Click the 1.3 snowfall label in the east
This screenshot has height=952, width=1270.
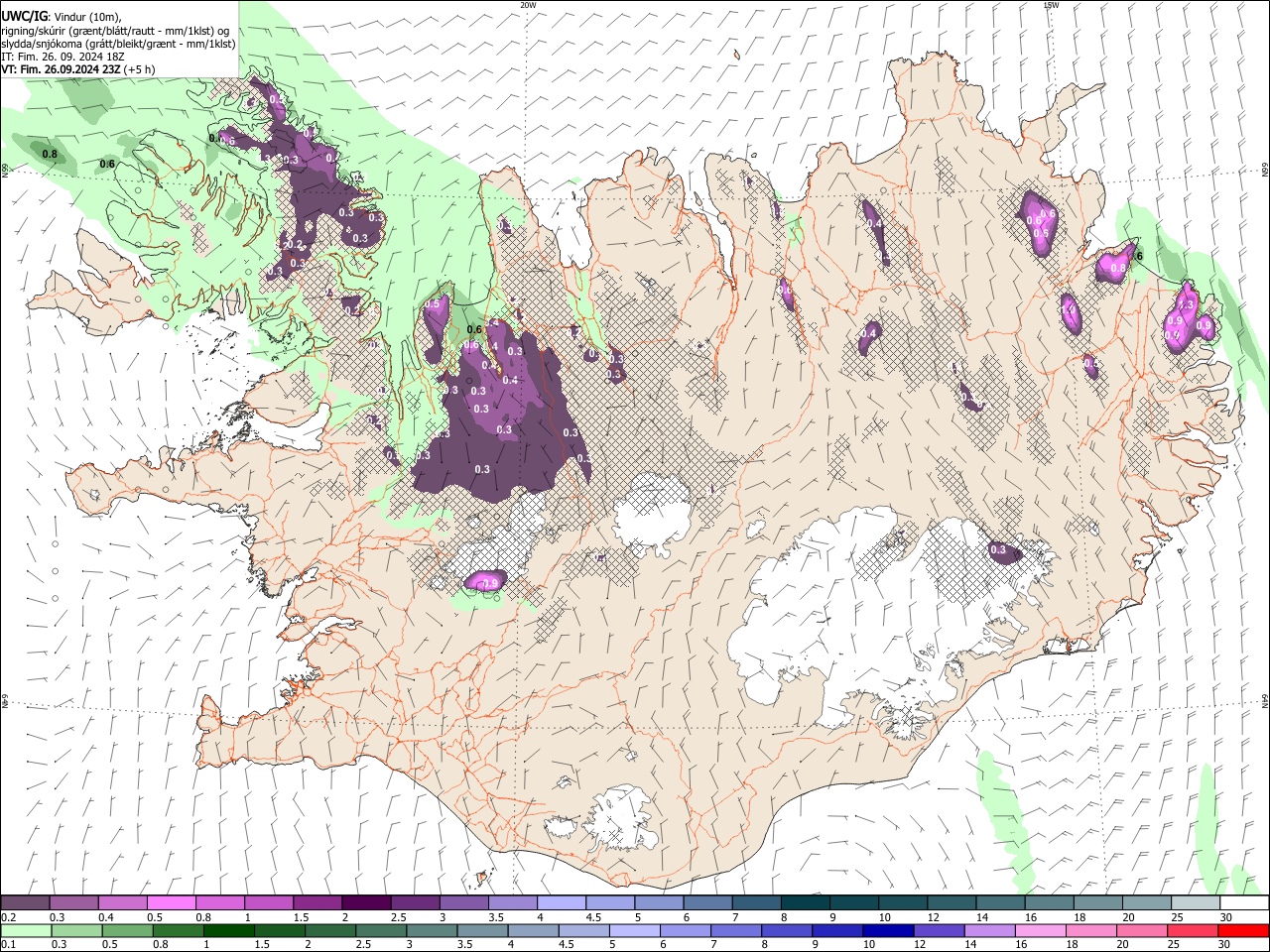1185,304
